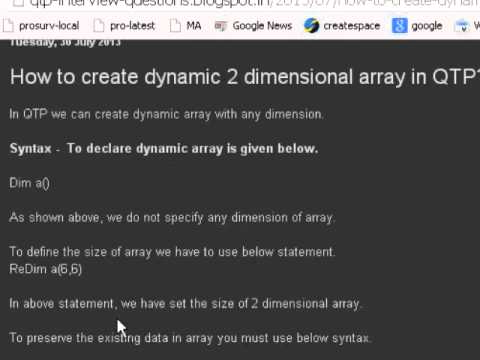The image size is (480, 360).
Task: Click the page icon beside MA
Action: tap(175, 26)
